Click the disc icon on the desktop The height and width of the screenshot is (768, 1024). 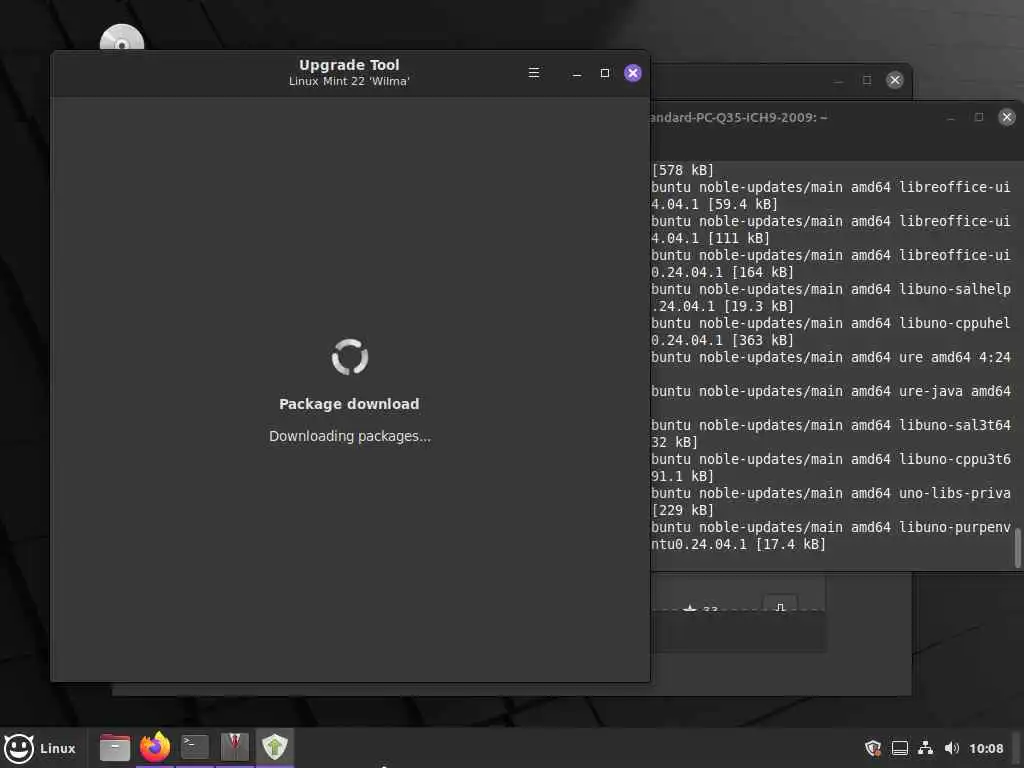point(121,39)
